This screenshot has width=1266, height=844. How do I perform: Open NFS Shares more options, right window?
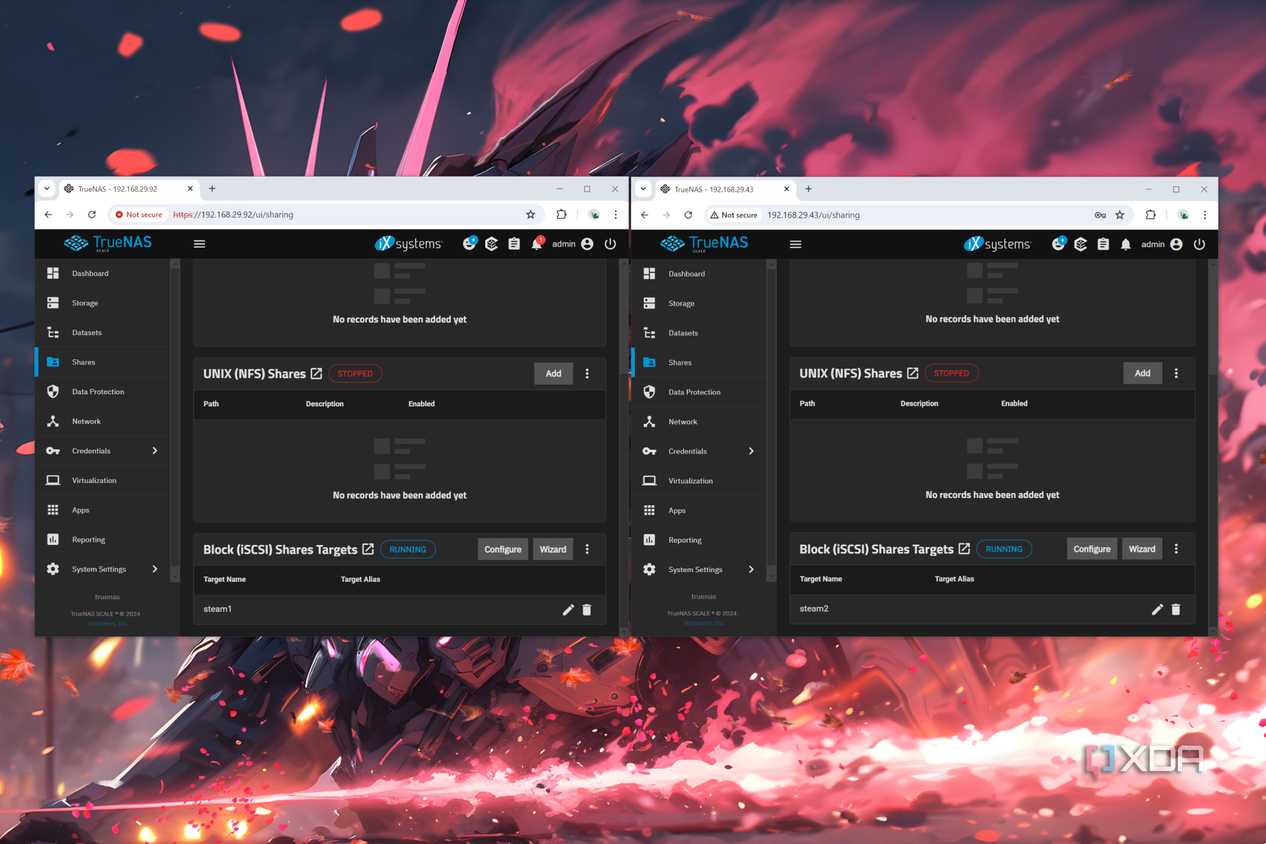click(1176, 373)
